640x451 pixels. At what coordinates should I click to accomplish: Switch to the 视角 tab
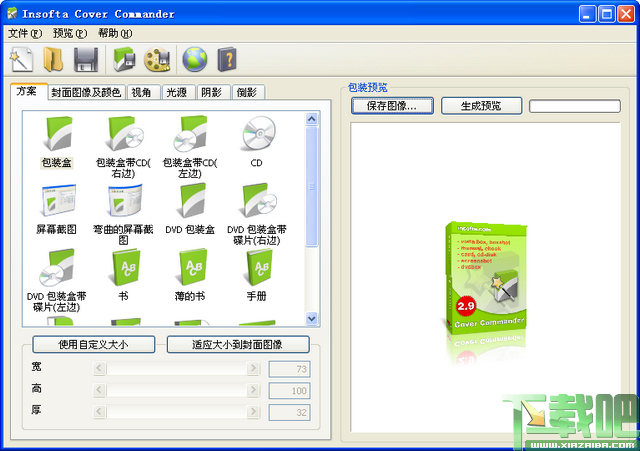142,93
